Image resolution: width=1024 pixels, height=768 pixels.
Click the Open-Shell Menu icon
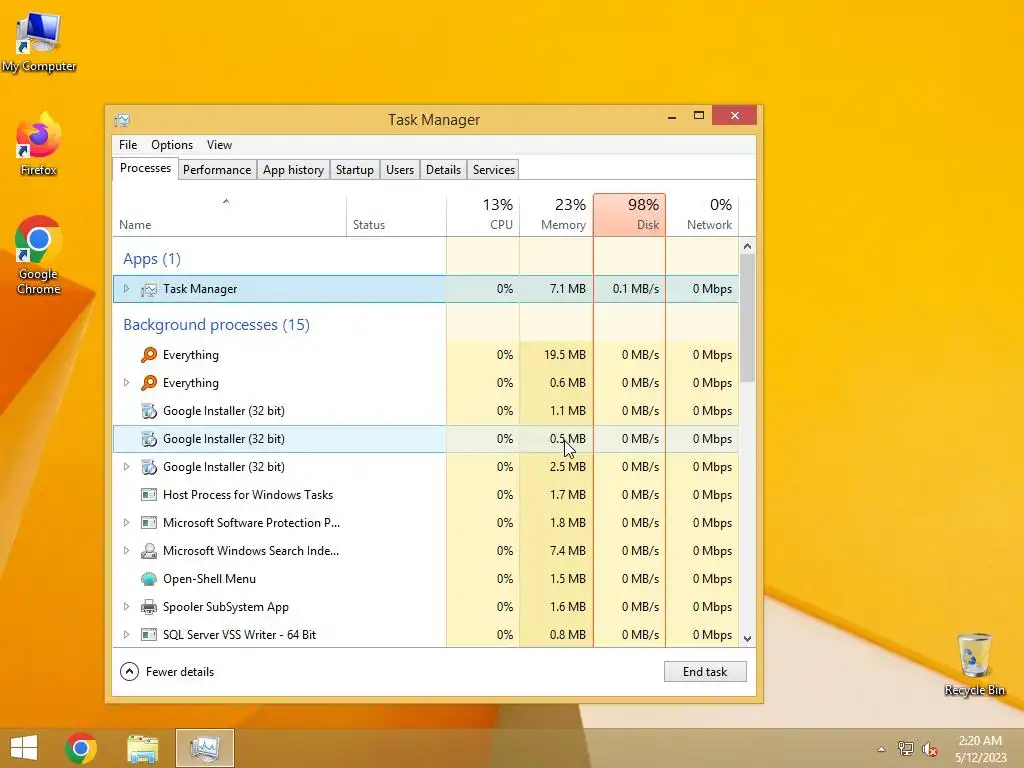[149, 579]
